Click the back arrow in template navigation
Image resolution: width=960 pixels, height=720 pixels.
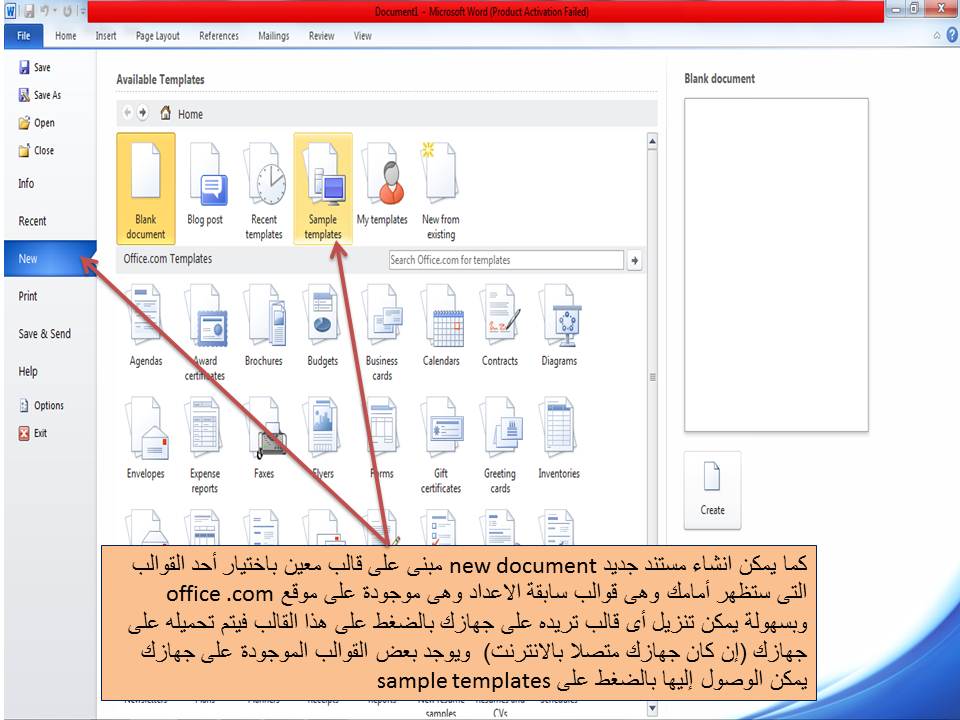click(x=127, y=113)
